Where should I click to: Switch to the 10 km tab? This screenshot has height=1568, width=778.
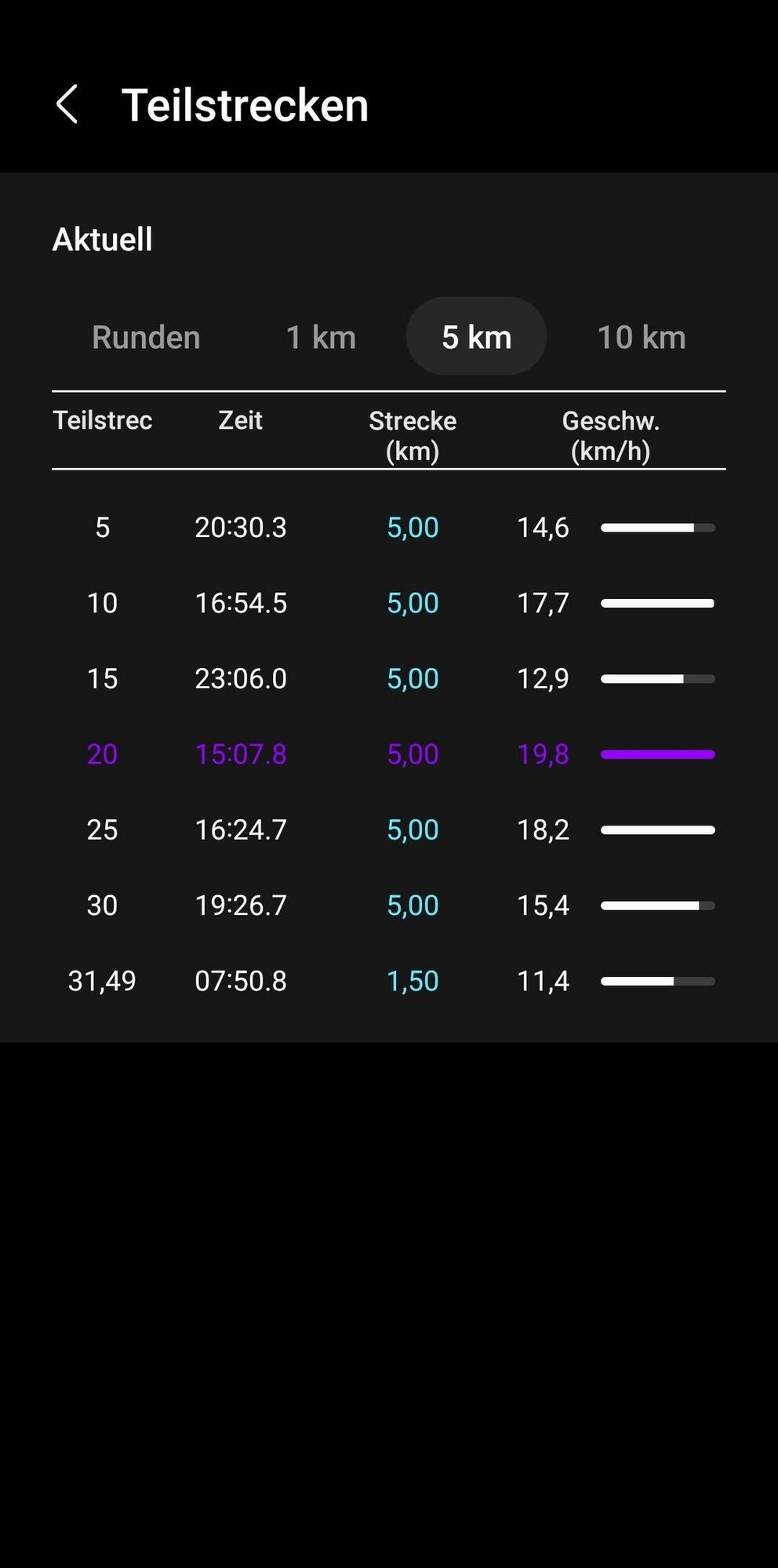coord(642,337)
